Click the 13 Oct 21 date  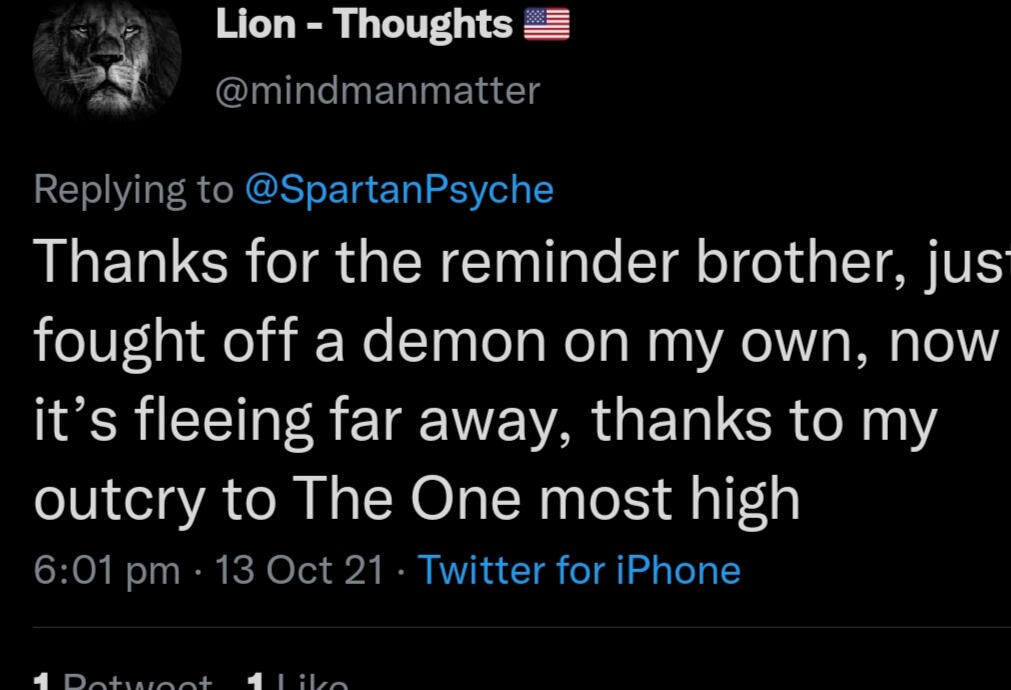pos(300,570)
